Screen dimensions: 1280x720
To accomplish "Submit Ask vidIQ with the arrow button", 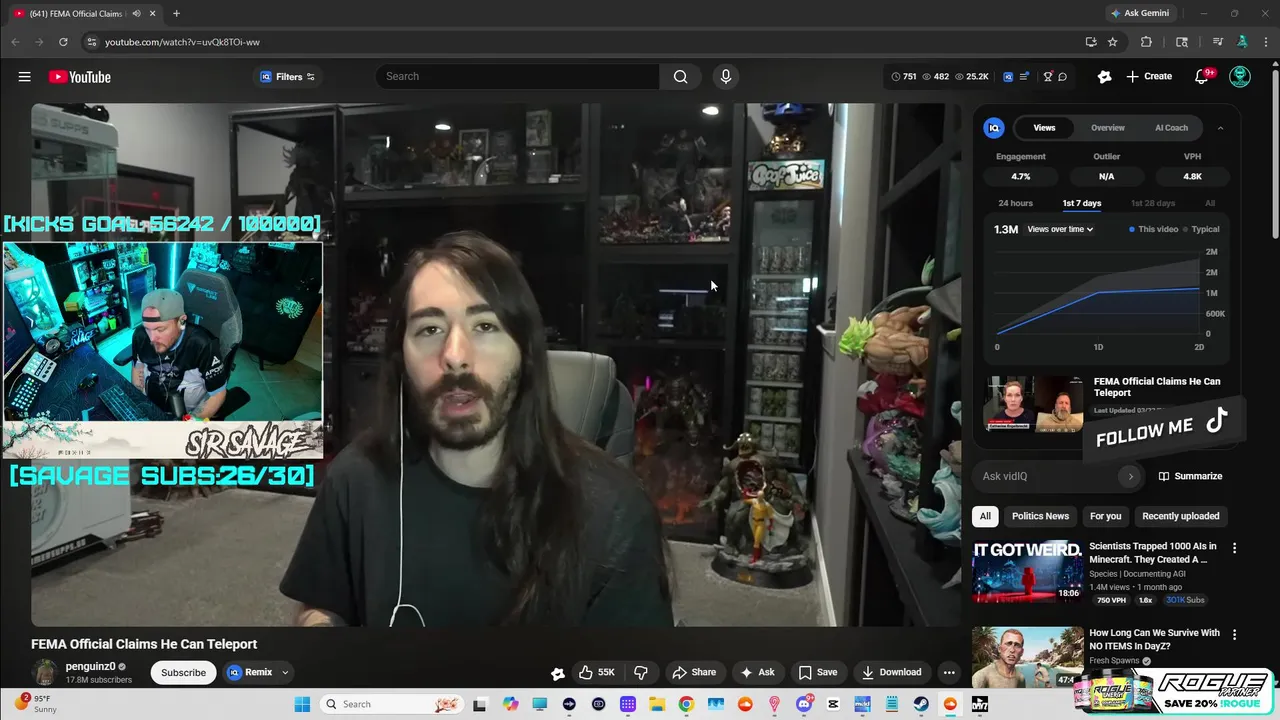I will pyautogui.click(x=1130, y=476).
